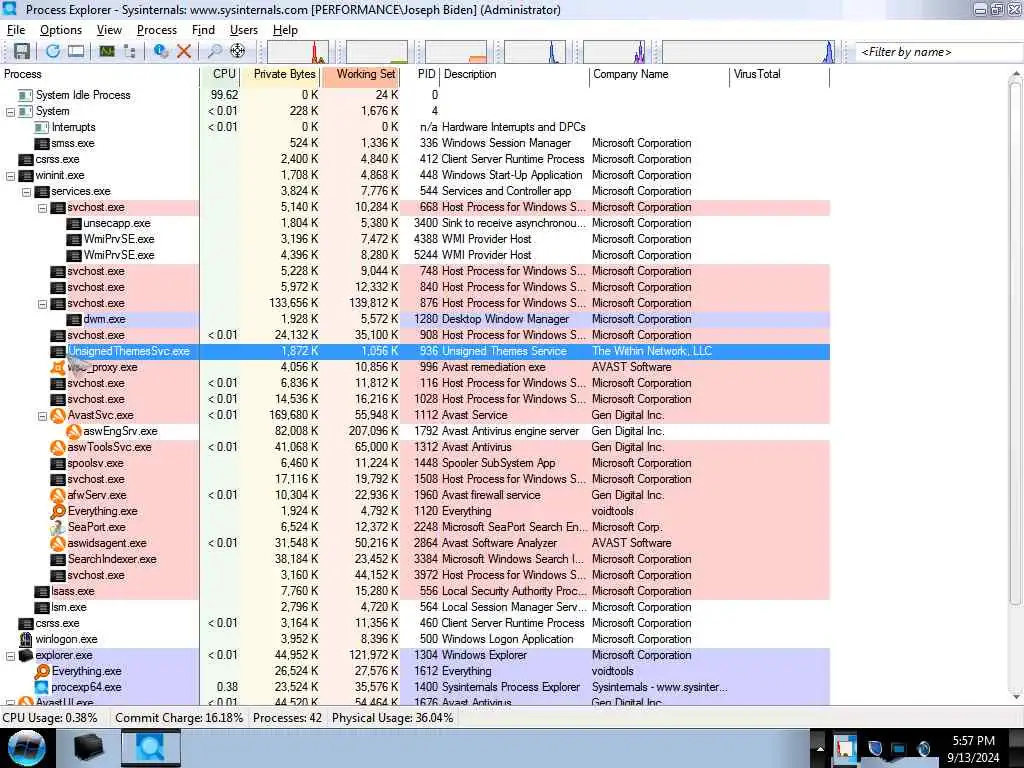Click the vertical scrollbar down arrow
The width and height of the screenshot is (1024, 768).
click(x=1016, y=697)
